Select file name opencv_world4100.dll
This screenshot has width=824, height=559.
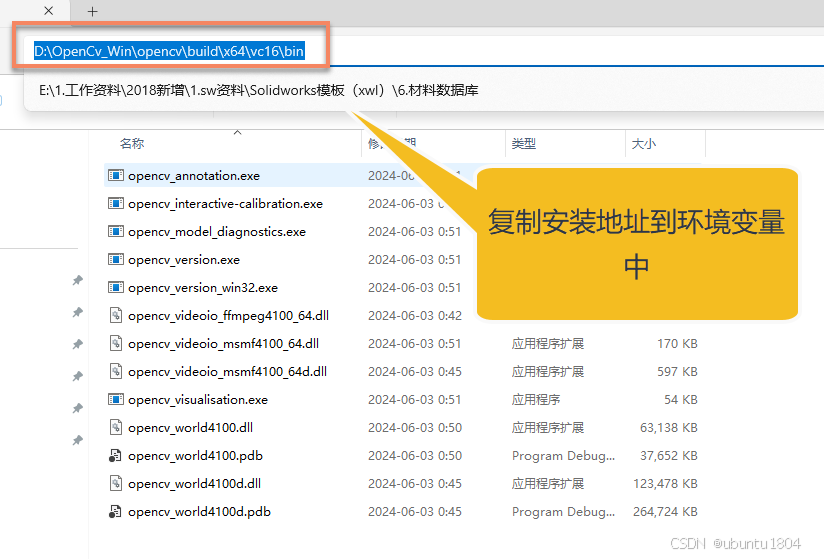click(x=190, y=428)
